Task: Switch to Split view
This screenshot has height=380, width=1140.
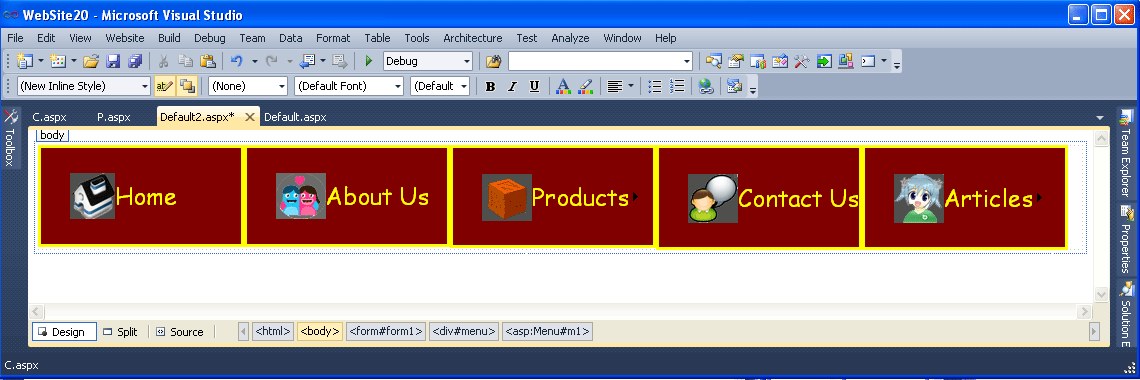Action: [121, 332]
